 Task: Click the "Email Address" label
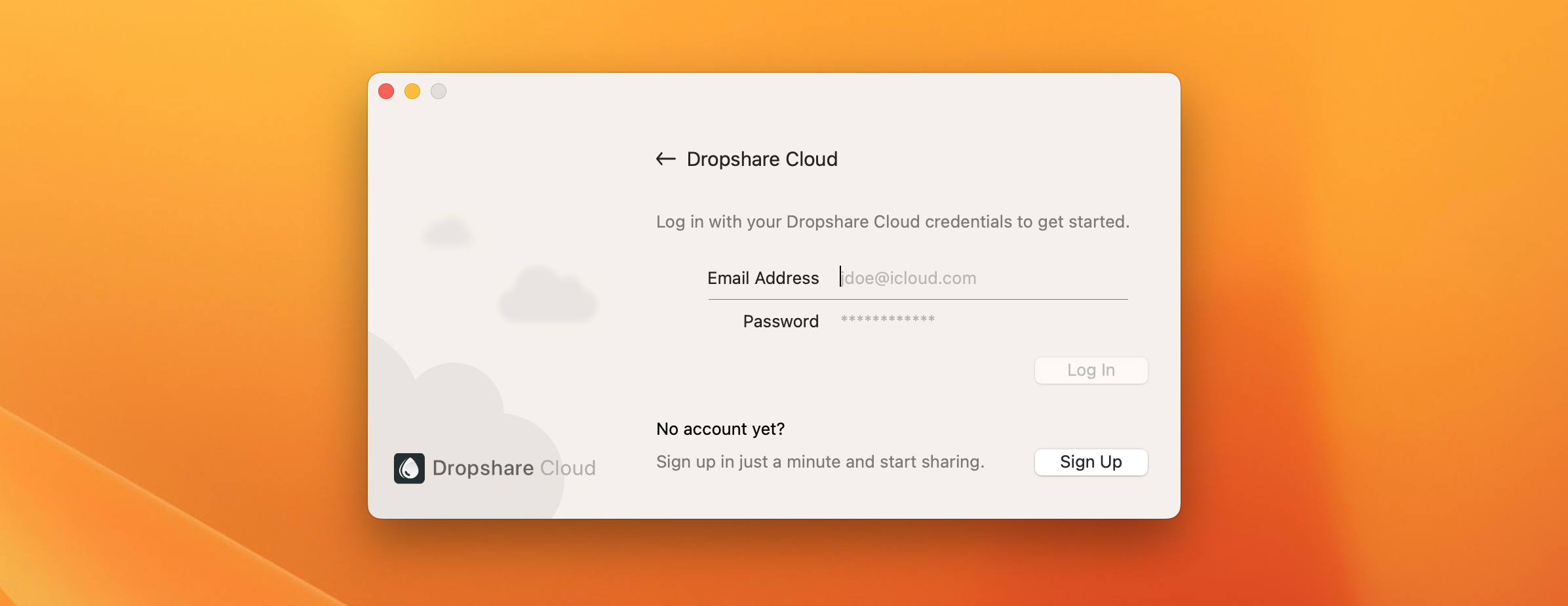pos(763,278)
